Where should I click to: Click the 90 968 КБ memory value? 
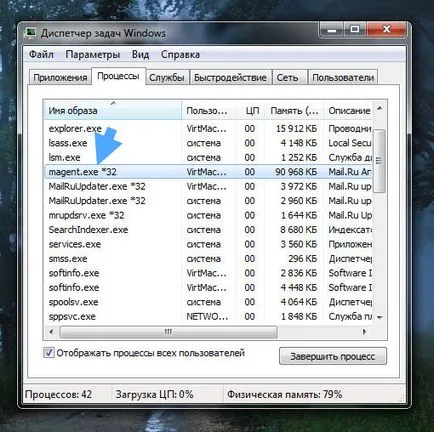(x=296, y=172)
